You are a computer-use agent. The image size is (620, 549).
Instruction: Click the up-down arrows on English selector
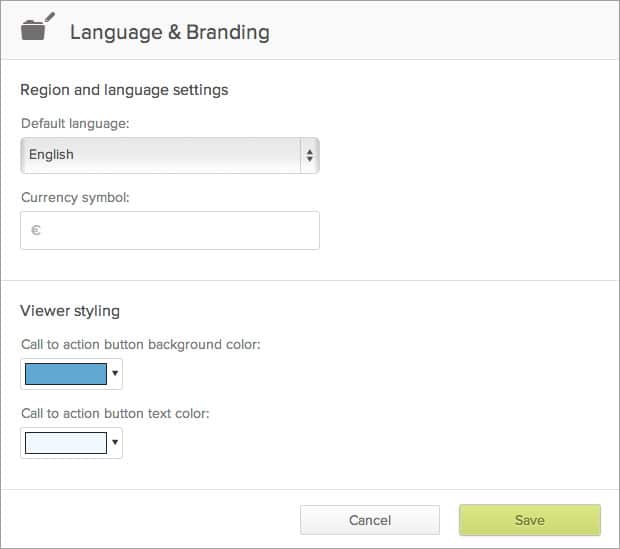[309, 156]
